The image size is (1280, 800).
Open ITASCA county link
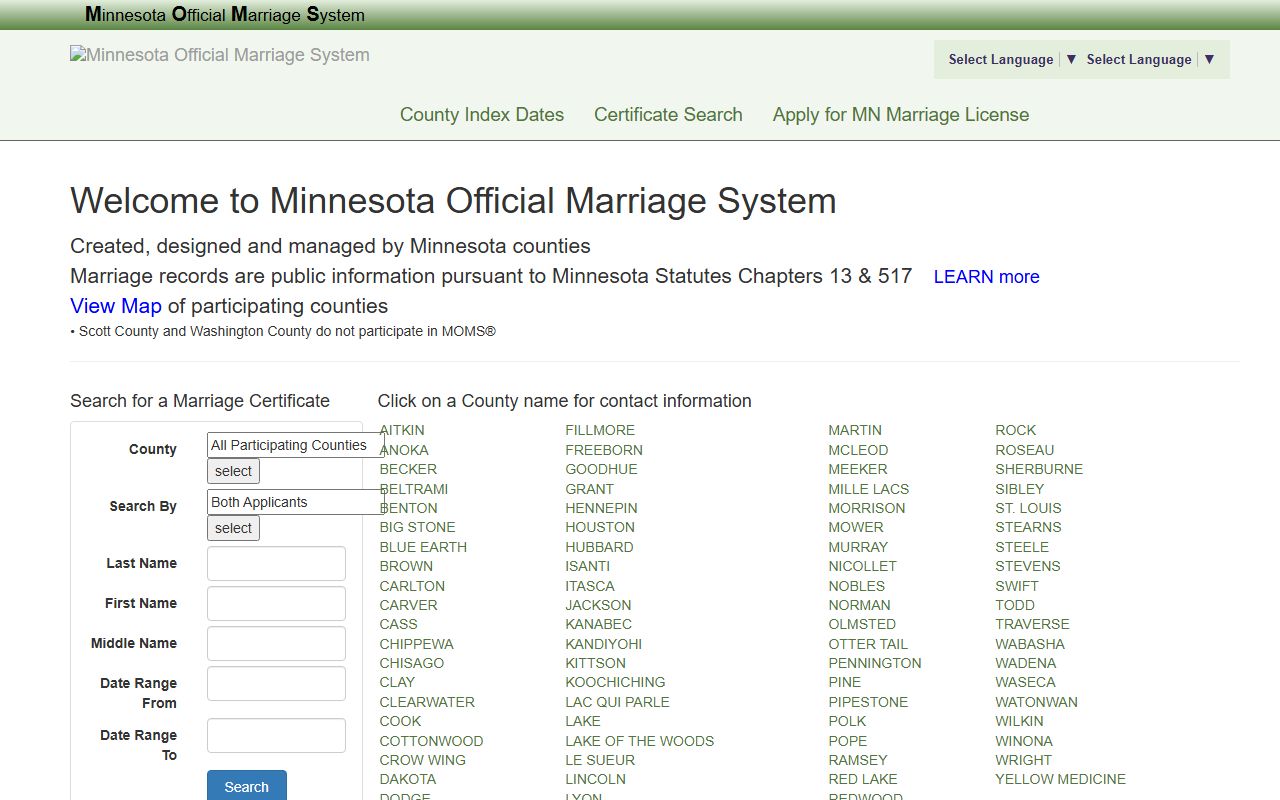click(x=590, y=586)
